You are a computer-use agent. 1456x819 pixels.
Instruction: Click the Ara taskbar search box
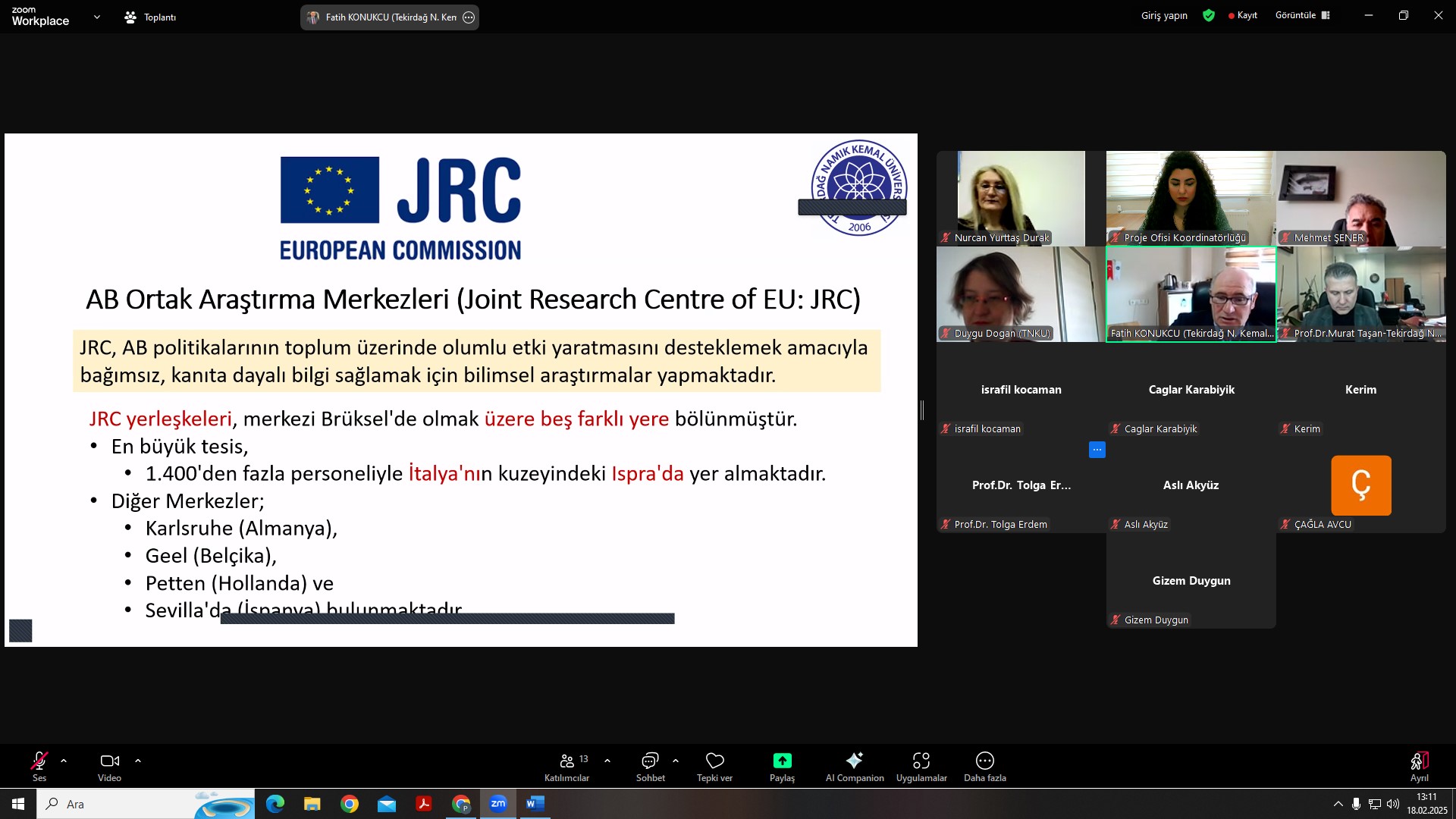146,804
